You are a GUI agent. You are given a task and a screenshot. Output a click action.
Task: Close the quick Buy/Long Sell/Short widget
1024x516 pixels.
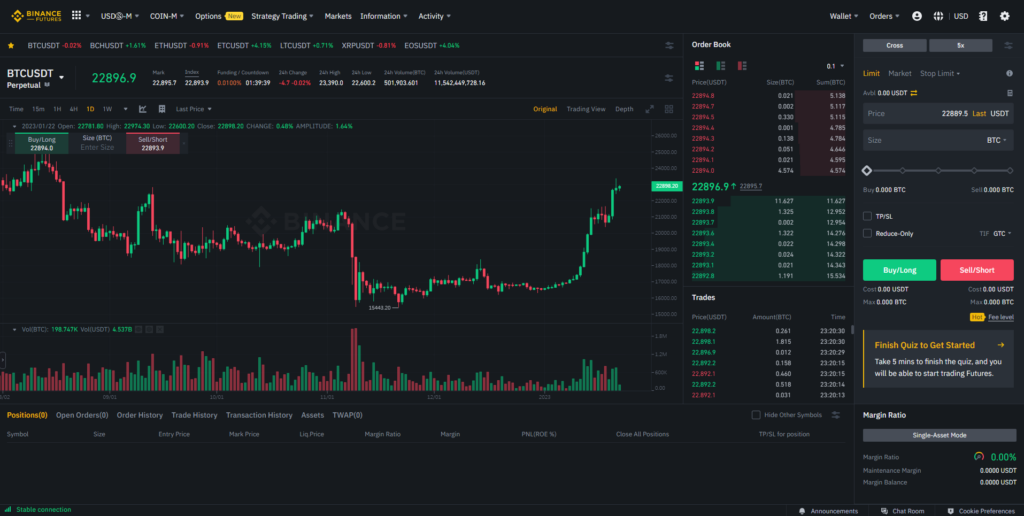coord(184,143)
